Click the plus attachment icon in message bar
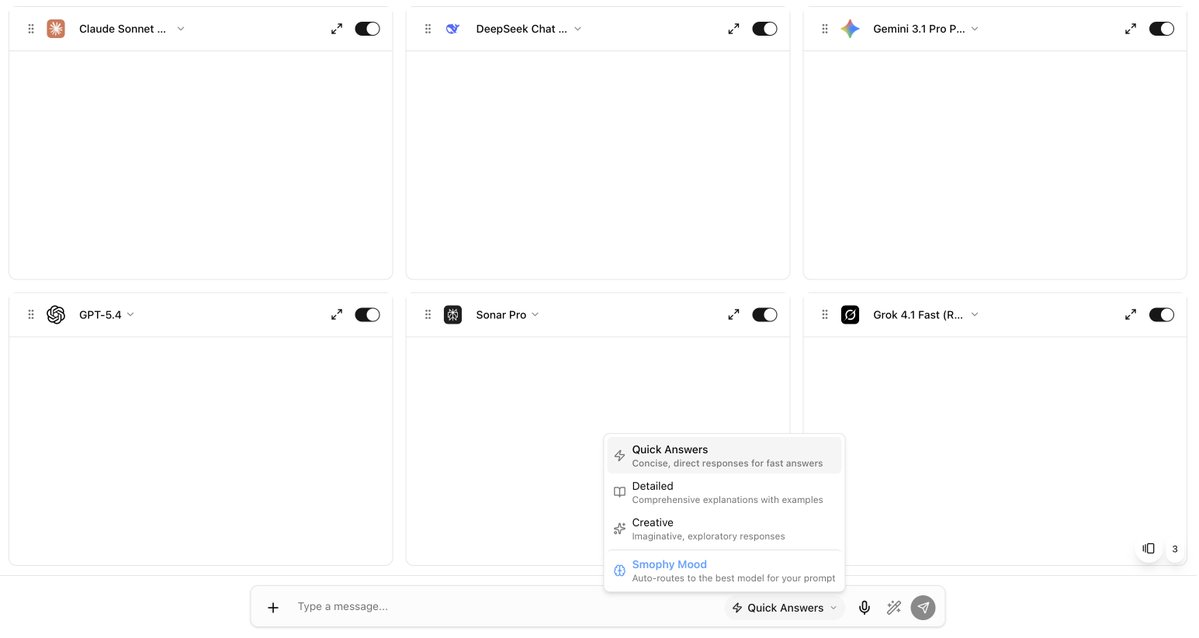 coord(273,607)
